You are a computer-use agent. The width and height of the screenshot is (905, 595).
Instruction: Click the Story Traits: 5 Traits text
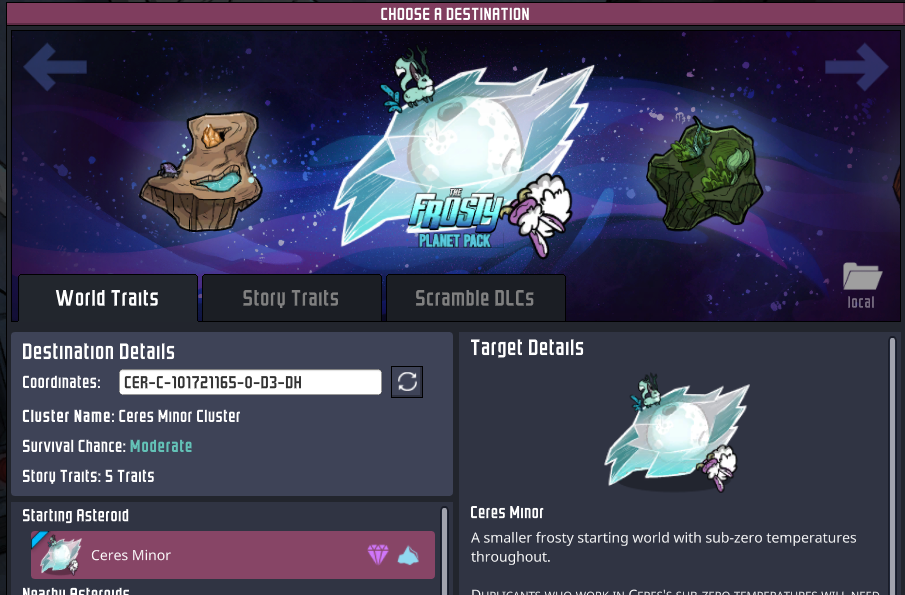88,476
